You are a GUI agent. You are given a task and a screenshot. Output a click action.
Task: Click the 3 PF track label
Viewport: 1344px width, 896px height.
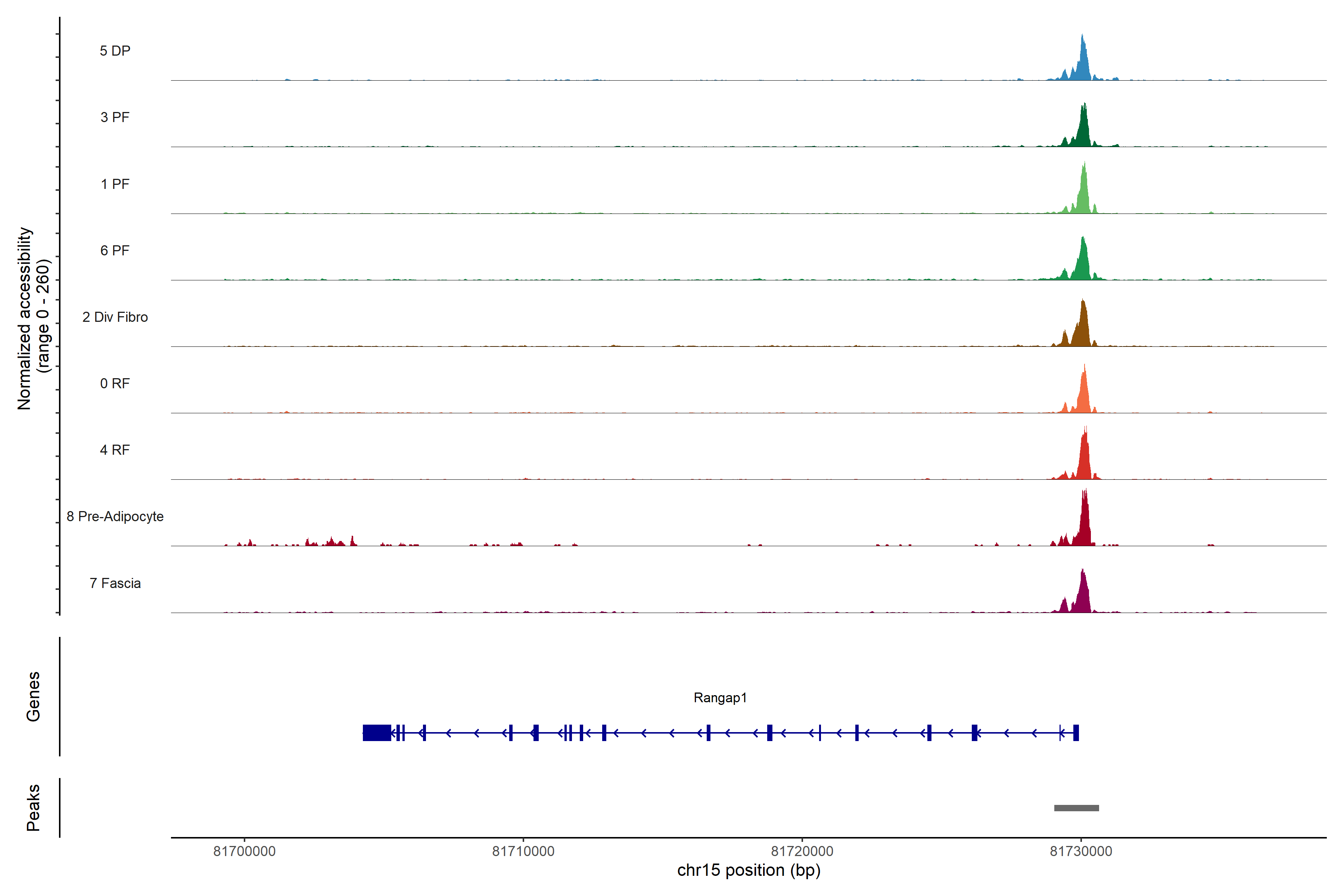tap(115, 117)
